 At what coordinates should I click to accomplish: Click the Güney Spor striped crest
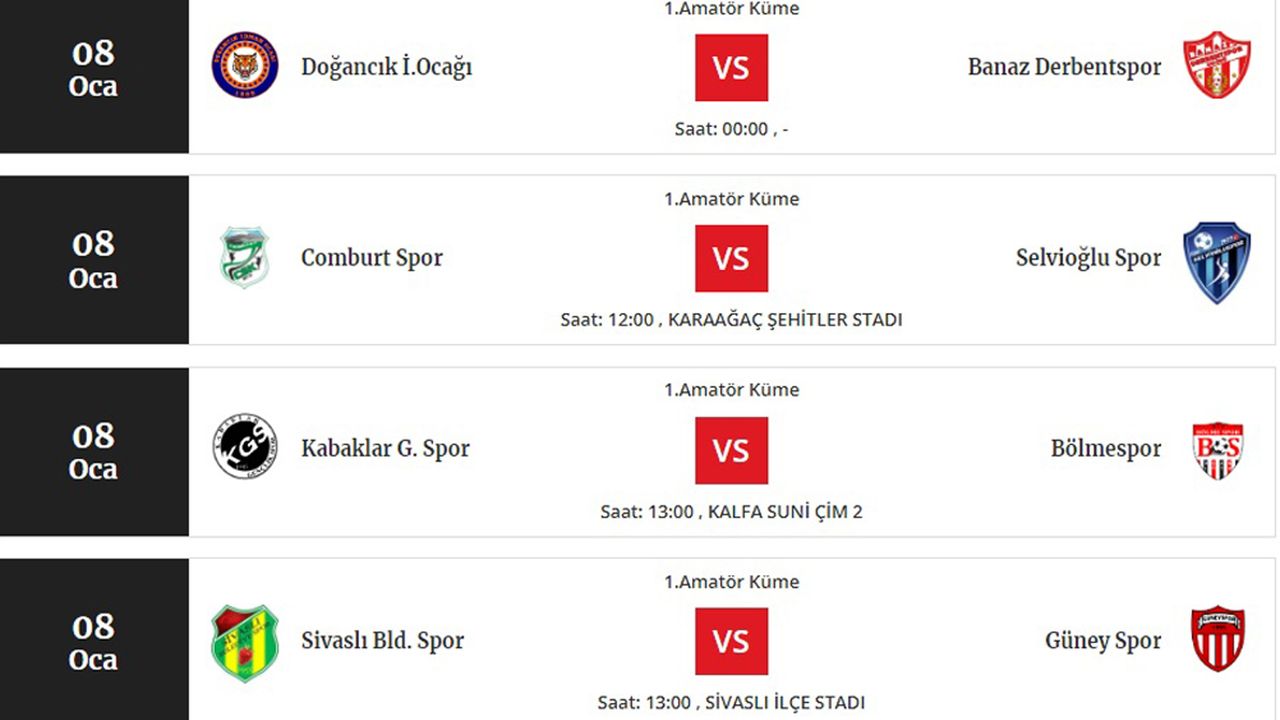(x=1217, y=639)
